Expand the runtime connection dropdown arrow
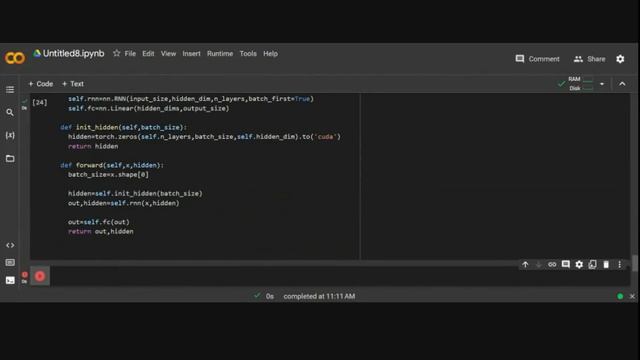 click(x=602, y=84)
